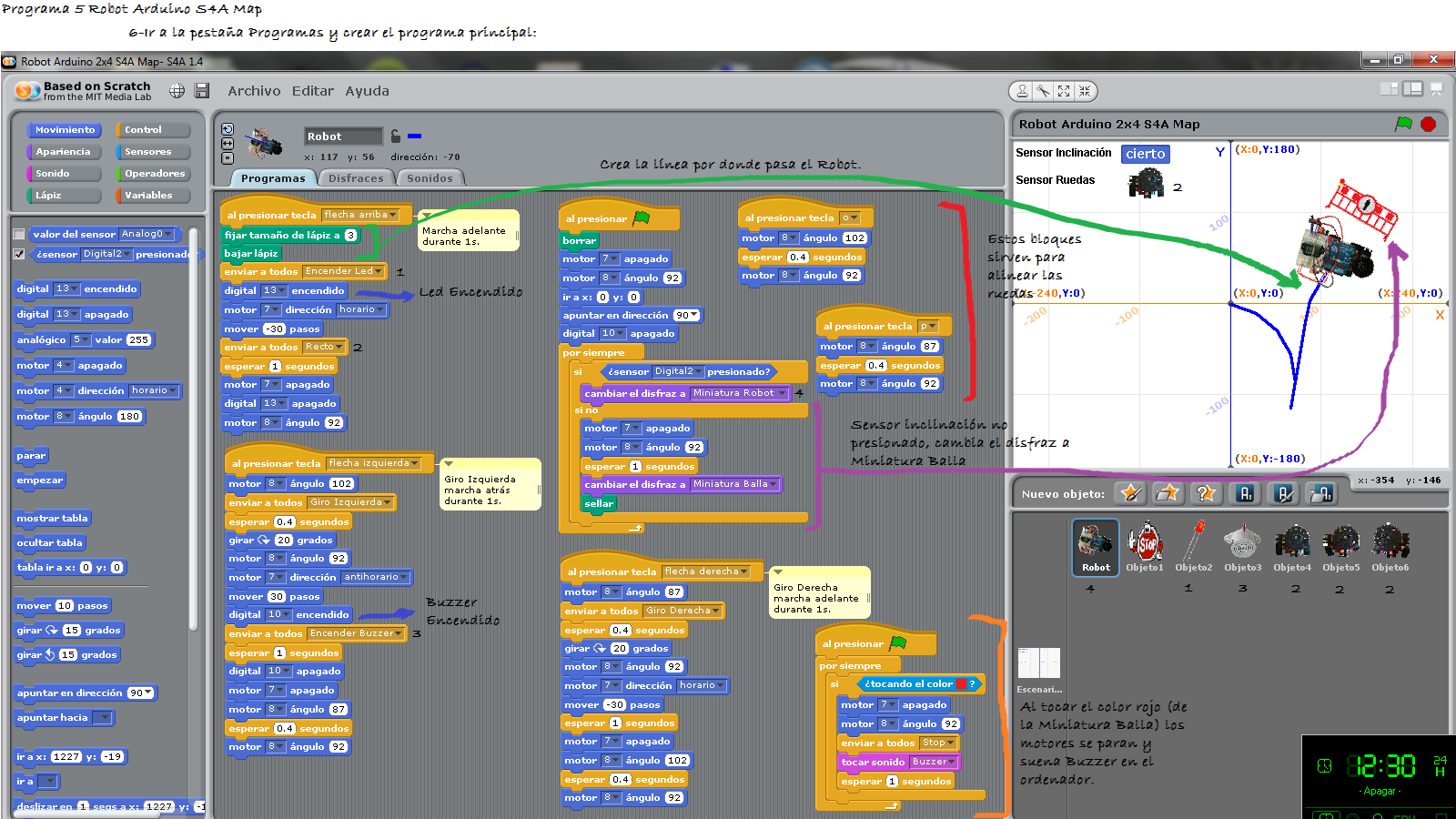This screenshot has width=1456, height=819.
Task: Switch to the Disfraces tab
Action: (356, 177)
